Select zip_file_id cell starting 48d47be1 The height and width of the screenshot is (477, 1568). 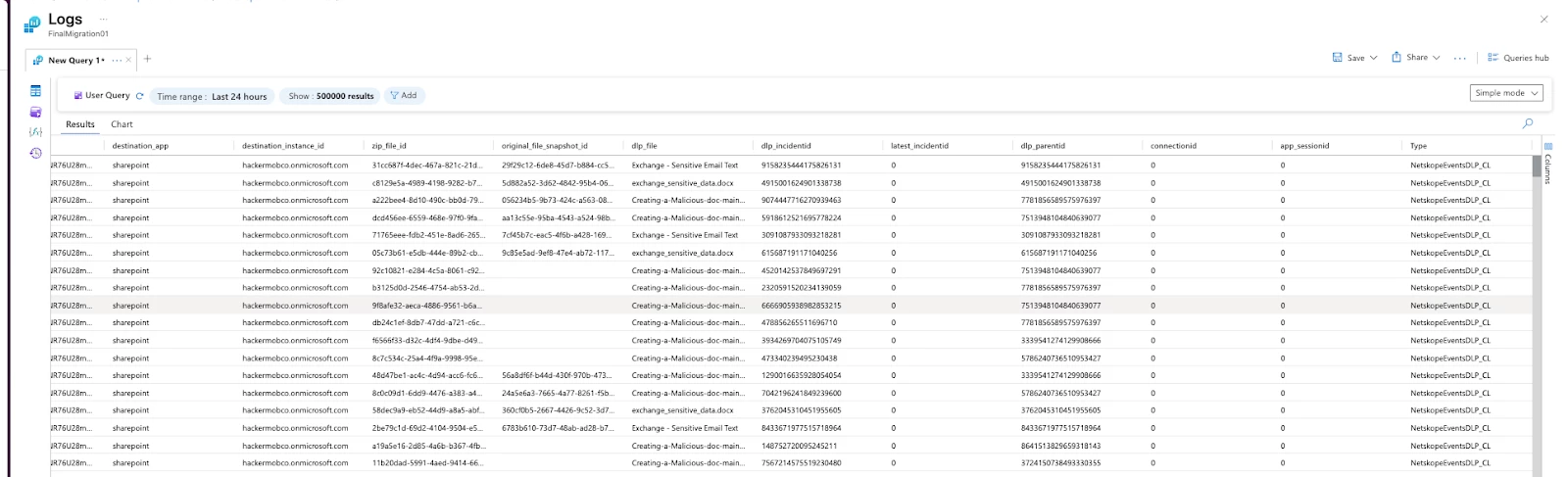[x=427, y=375]
